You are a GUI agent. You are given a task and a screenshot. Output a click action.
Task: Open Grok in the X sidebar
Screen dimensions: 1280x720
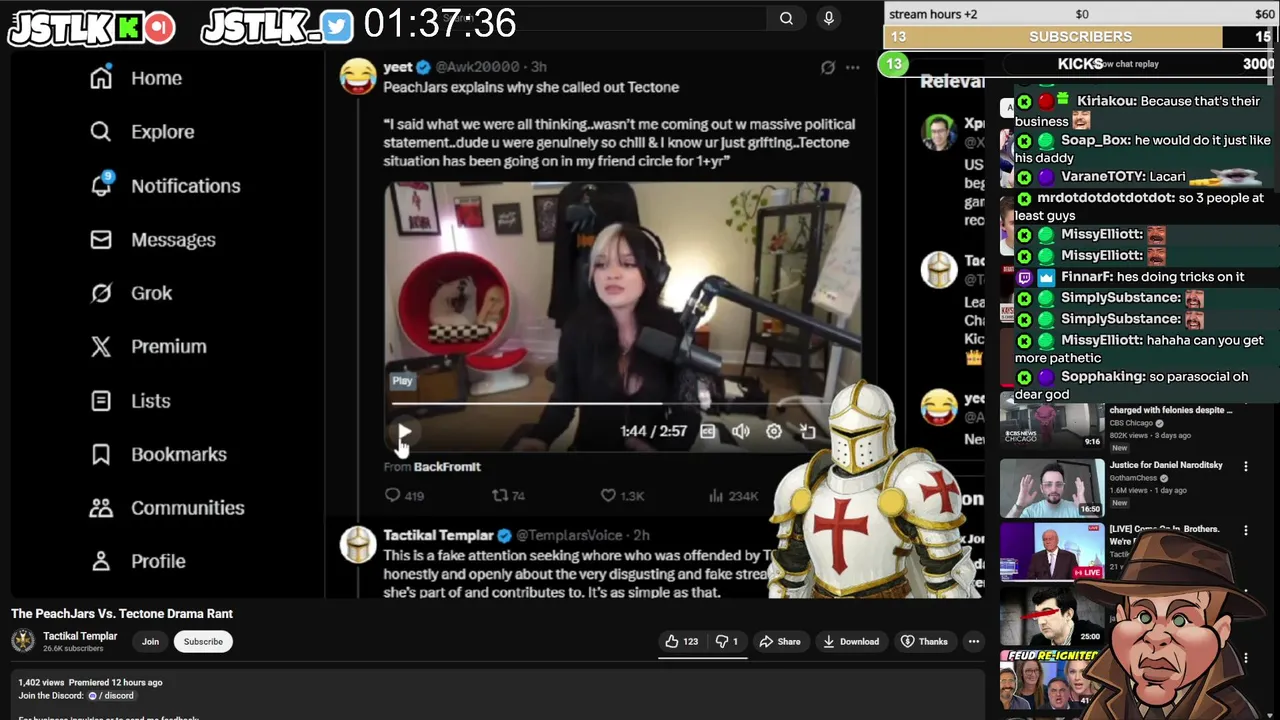(131, 293)
